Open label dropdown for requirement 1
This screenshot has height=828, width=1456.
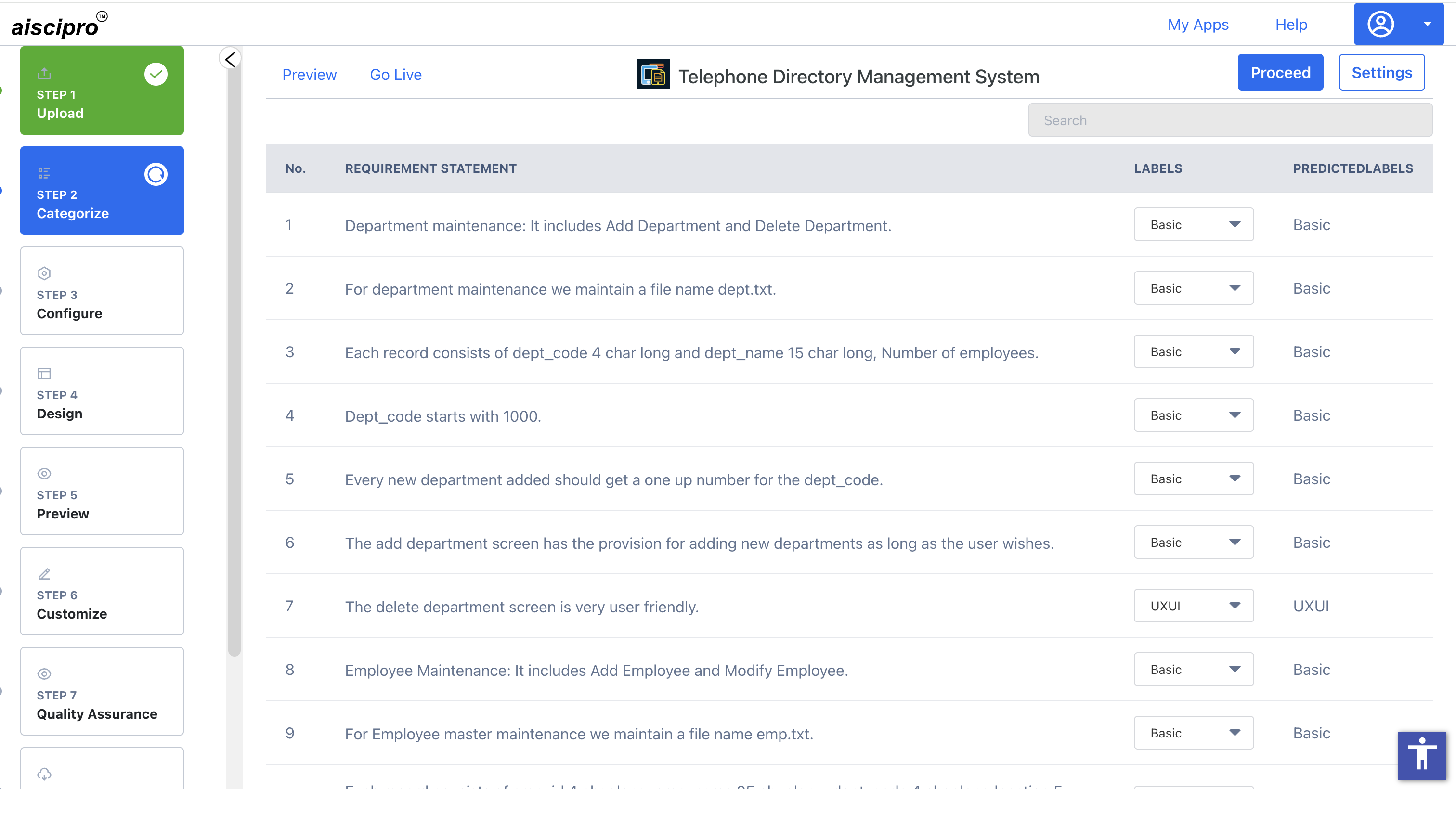pos(1194,225)
